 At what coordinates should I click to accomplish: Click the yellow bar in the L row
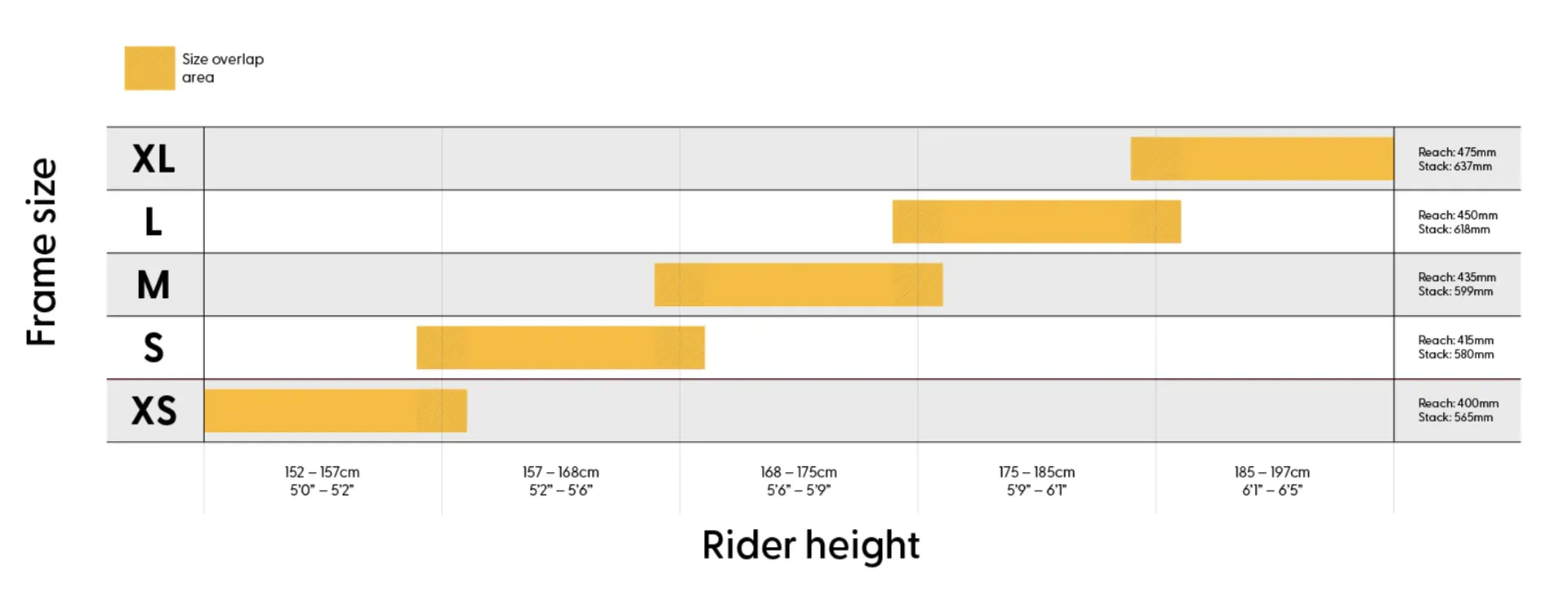pos(1036,221)
